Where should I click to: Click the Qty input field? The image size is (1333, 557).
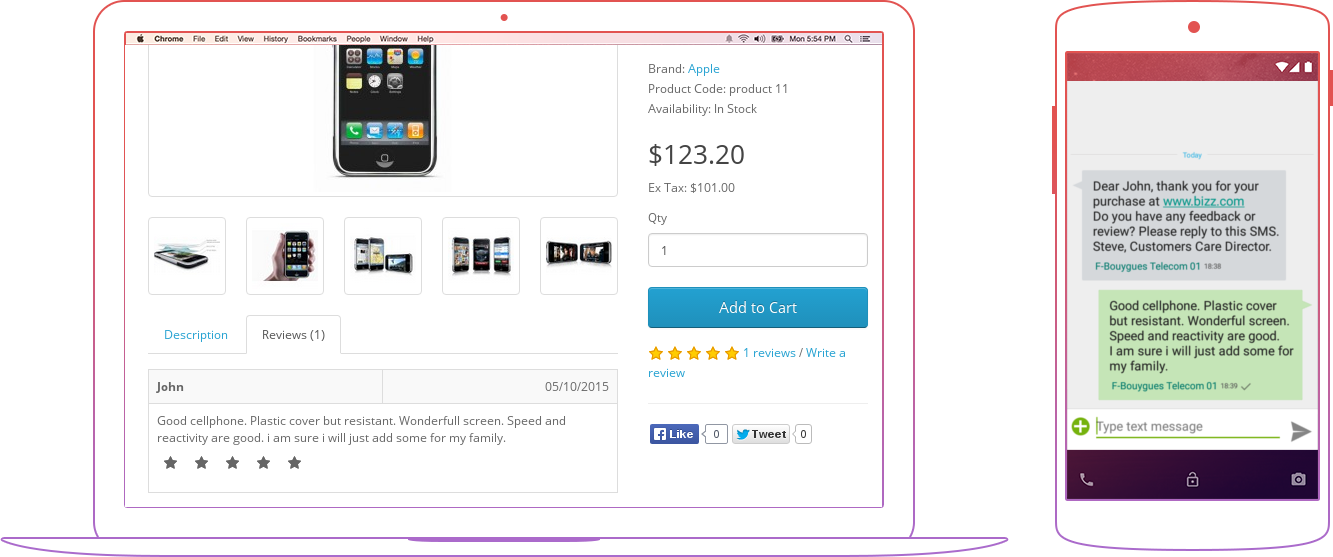(x=758, y=250)
